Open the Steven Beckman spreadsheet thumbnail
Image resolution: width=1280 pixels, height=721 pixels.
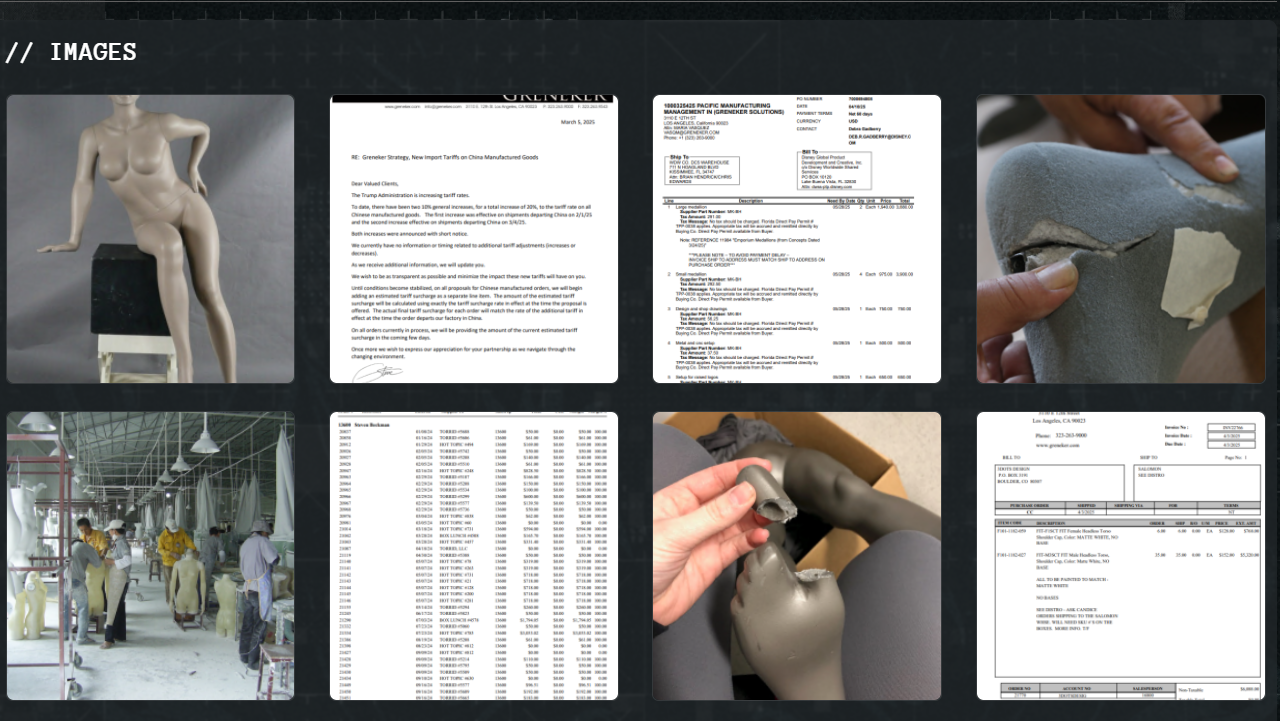click(x=473, y=556)
